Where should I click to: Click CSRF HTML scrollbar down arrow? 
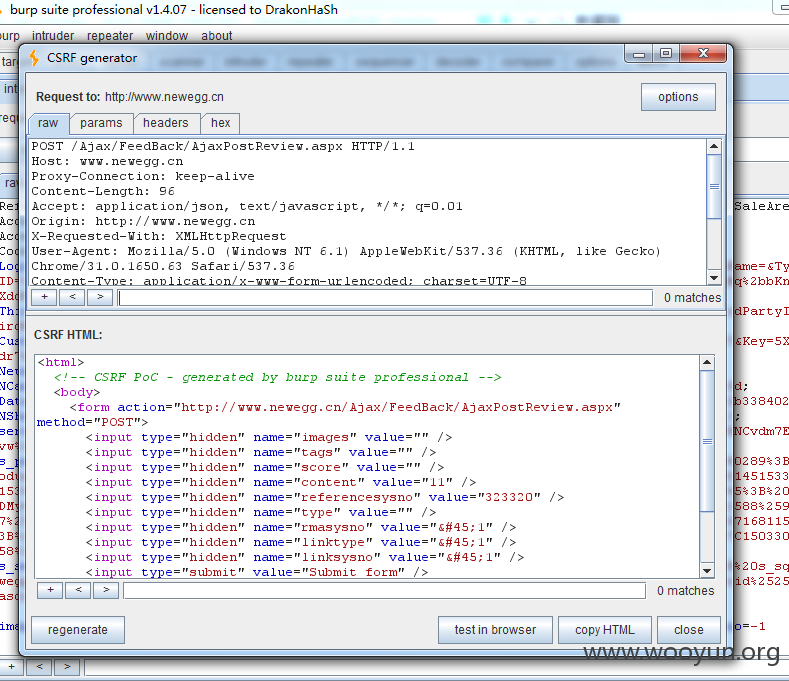tap(707, 571)
